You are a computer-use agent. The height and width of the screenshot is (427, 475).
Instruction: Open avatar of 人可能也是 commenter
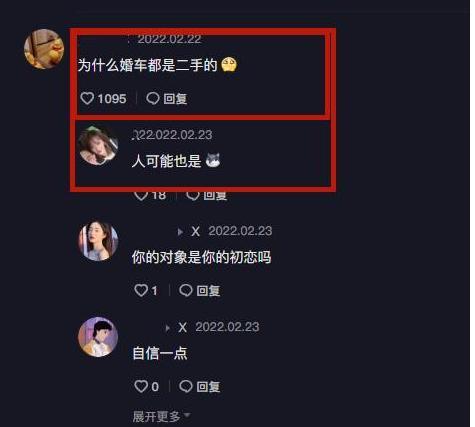98,145
